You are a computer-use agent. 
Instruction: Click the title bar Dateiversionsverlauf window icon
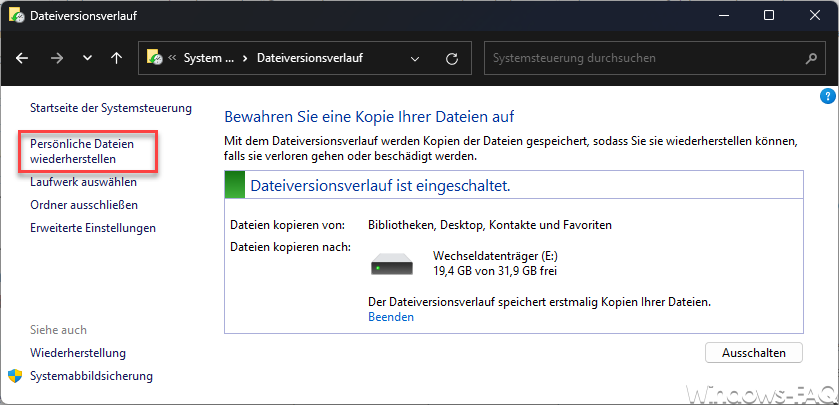[x=17, y=16]
